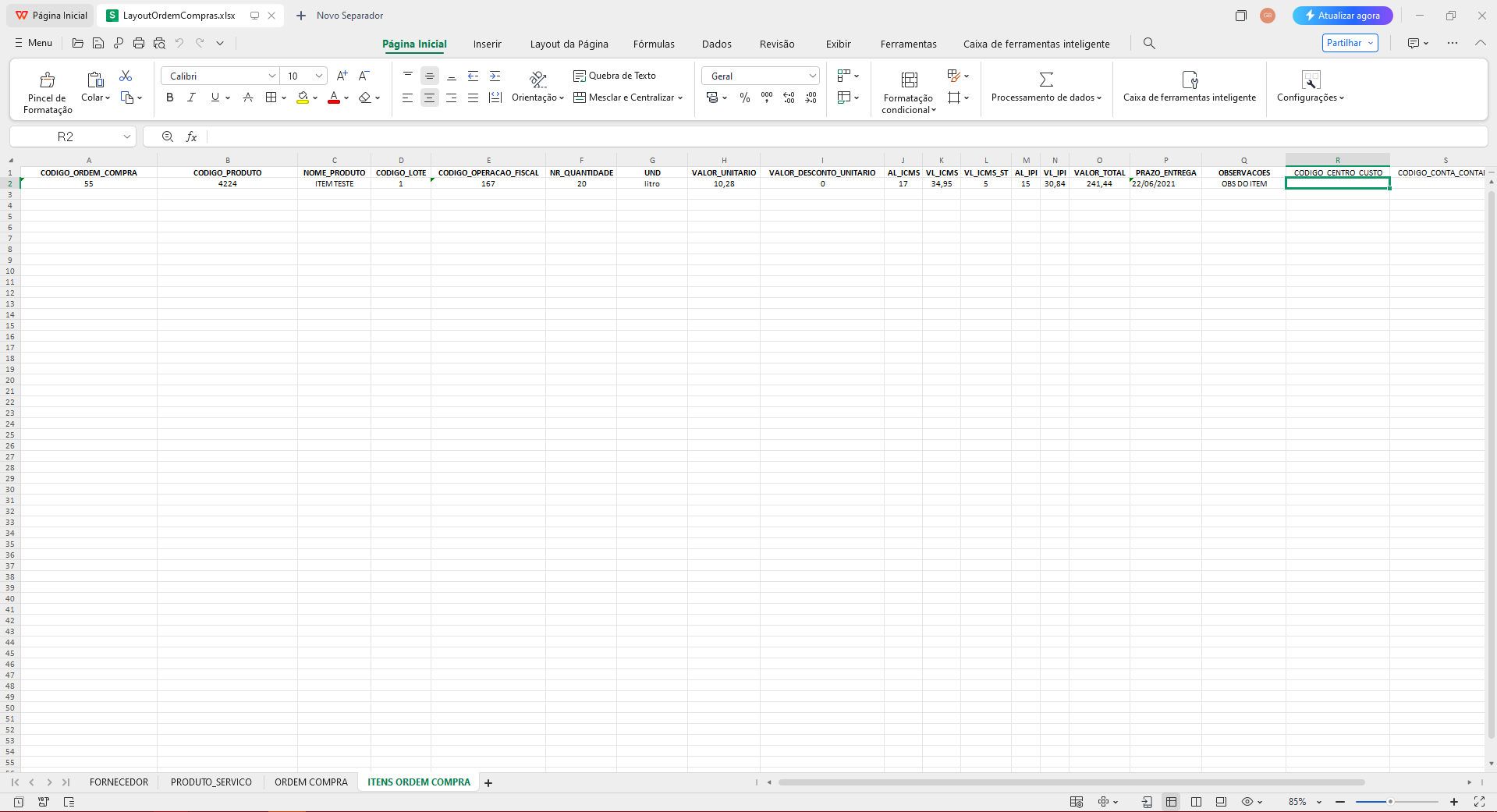Increase font size with the A+ icon
Image resolution: width=1497 pixels, height=812 pixels.
tap(342, 76)
